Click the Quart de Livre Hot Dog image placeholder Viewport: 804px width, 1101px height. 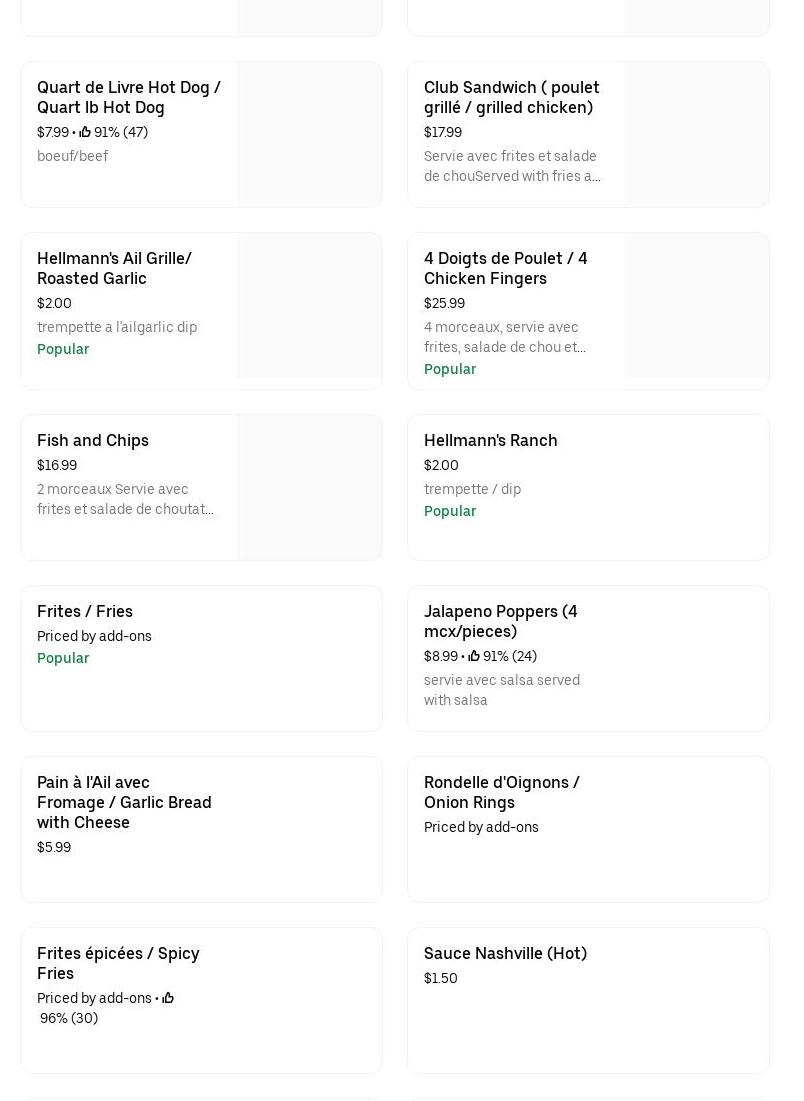pos(309,135)
